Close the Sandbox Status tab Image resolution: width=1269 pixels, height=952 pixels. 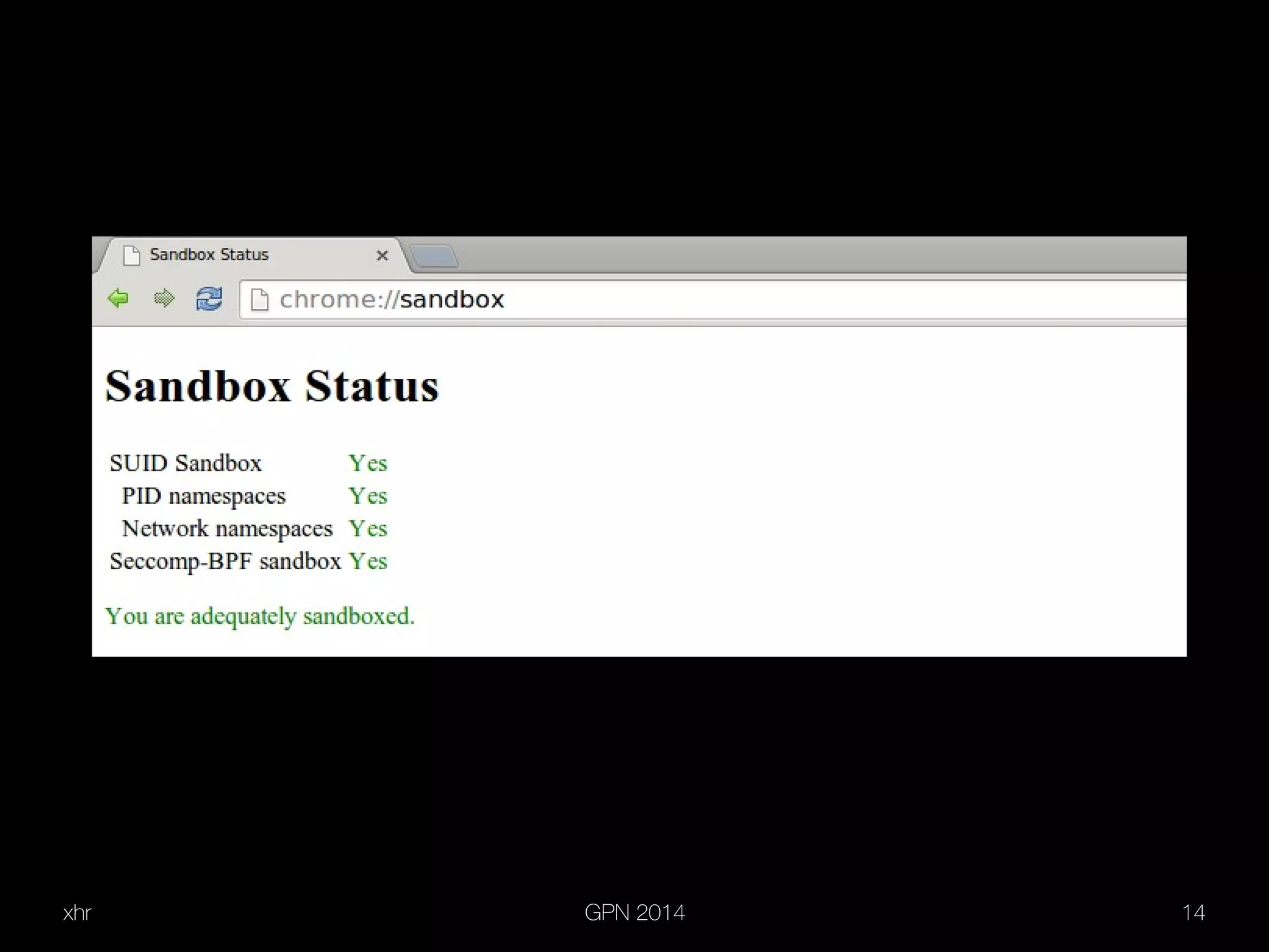(x=382, y=255)
